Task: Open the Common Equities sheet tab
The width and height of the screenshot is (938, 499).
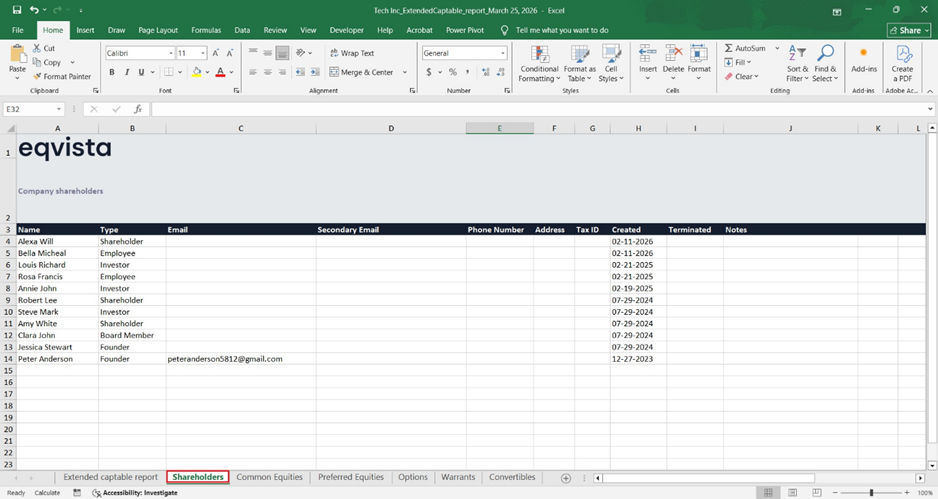Action: (x=269, y=478)
